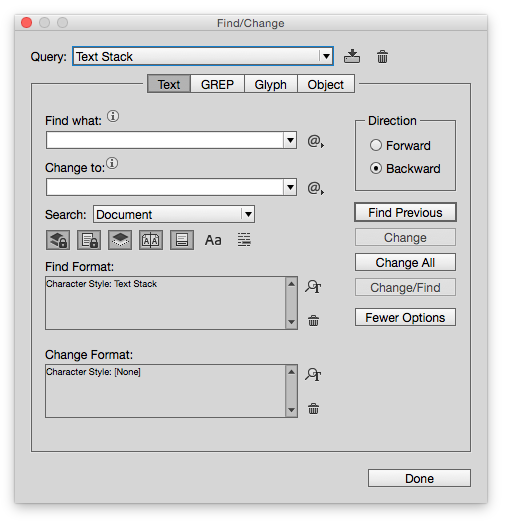Open the Change to info icon
Screen dimensions: 510x530
[112, 163]
